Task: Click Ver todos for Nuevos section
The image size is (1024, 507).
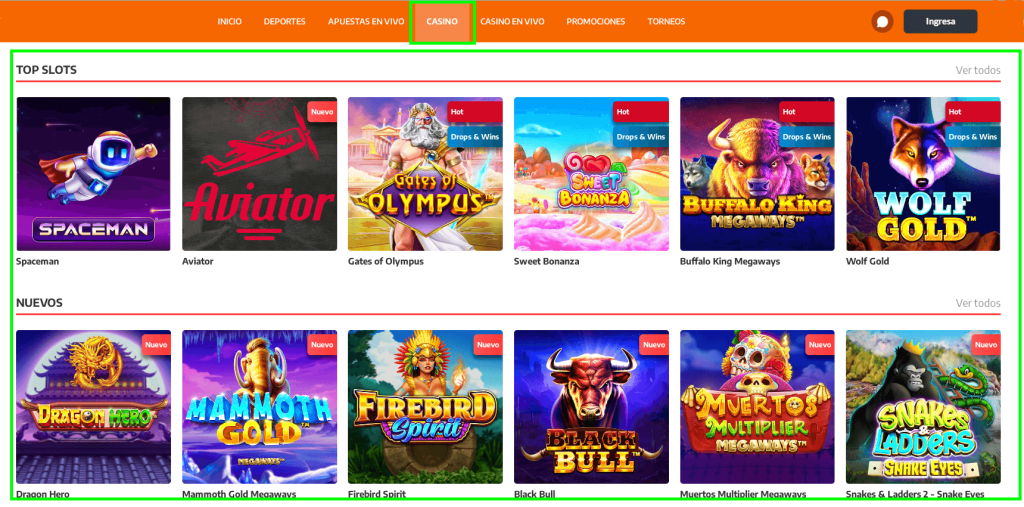Action: coord(978,303)
